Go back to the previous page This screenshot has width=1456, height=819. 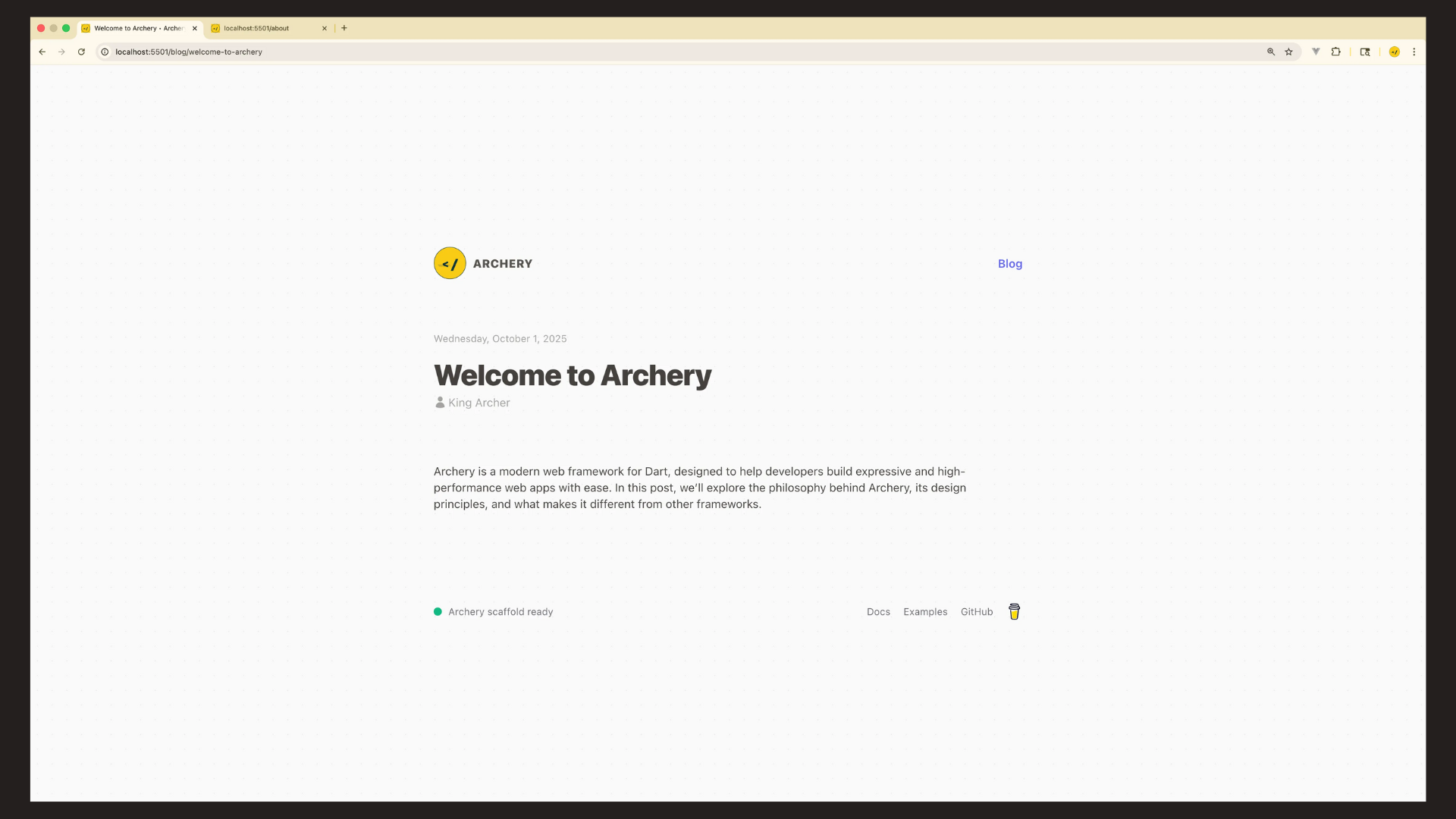[42, 52]
